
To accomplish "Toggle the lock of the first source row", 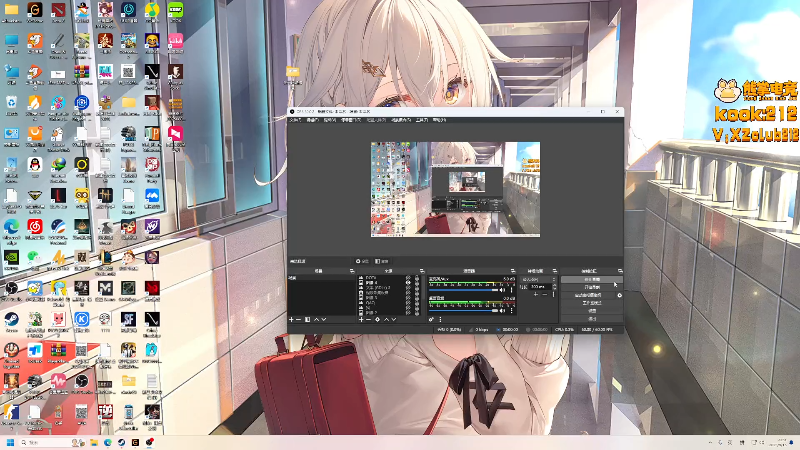I will pos(417,278).
